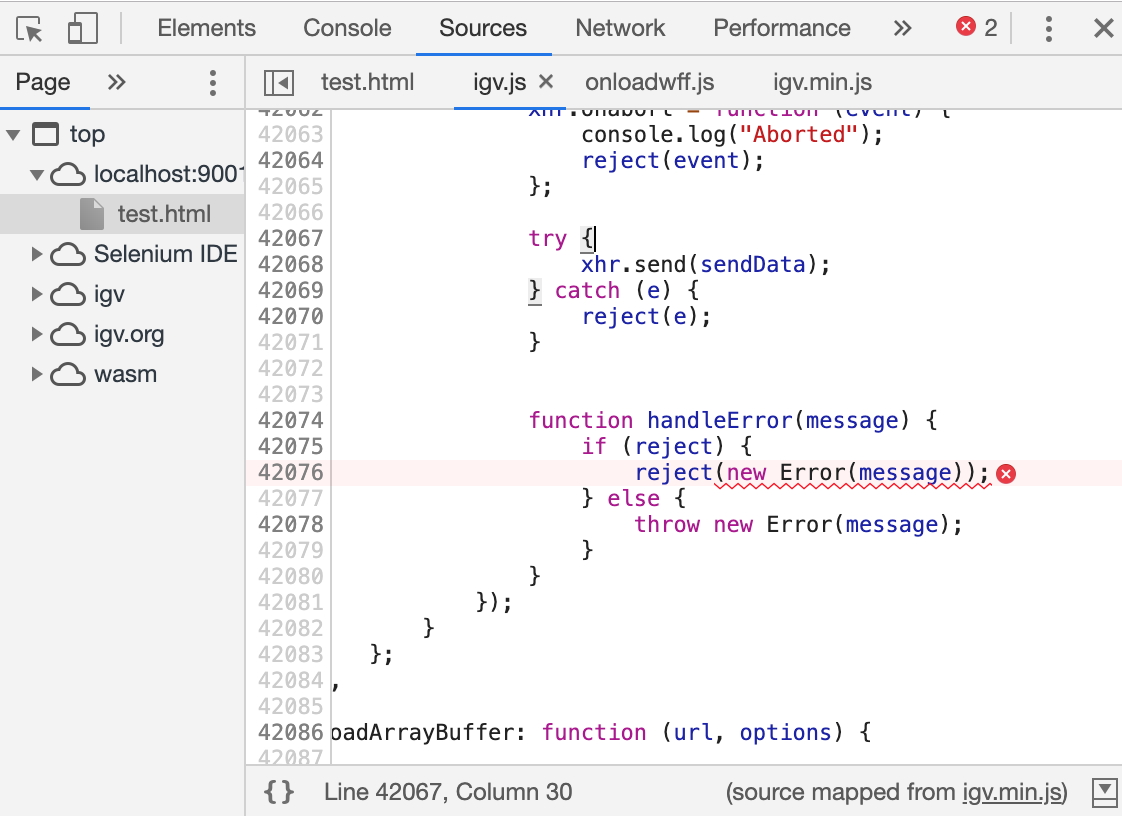Open the 2-errors counter badge
Screen dimensions: 1122x816
tap(972, 28)
